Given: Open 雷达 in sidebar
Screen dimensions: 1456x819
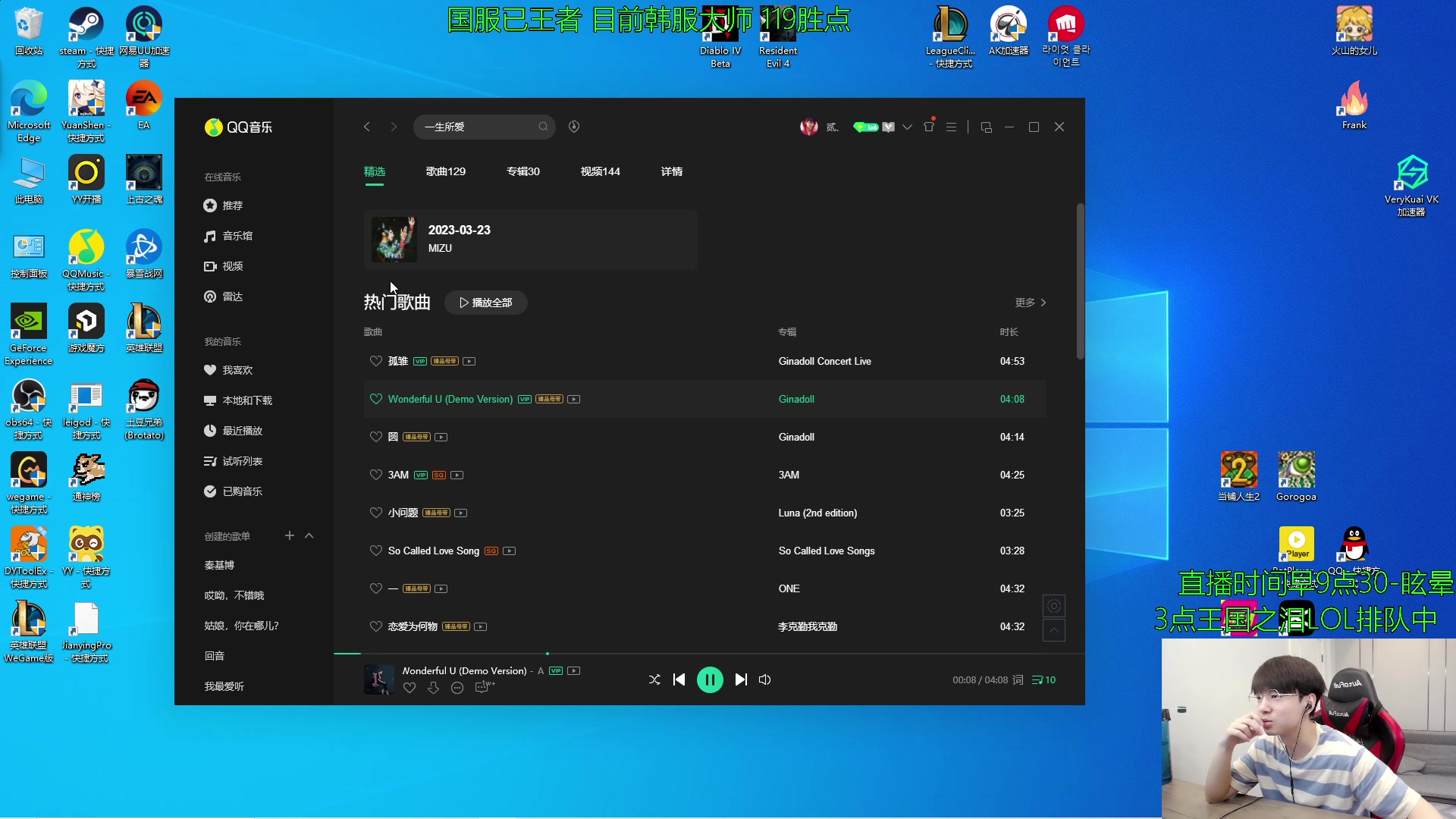Looking at the screenshot, I should coord(223,297).
